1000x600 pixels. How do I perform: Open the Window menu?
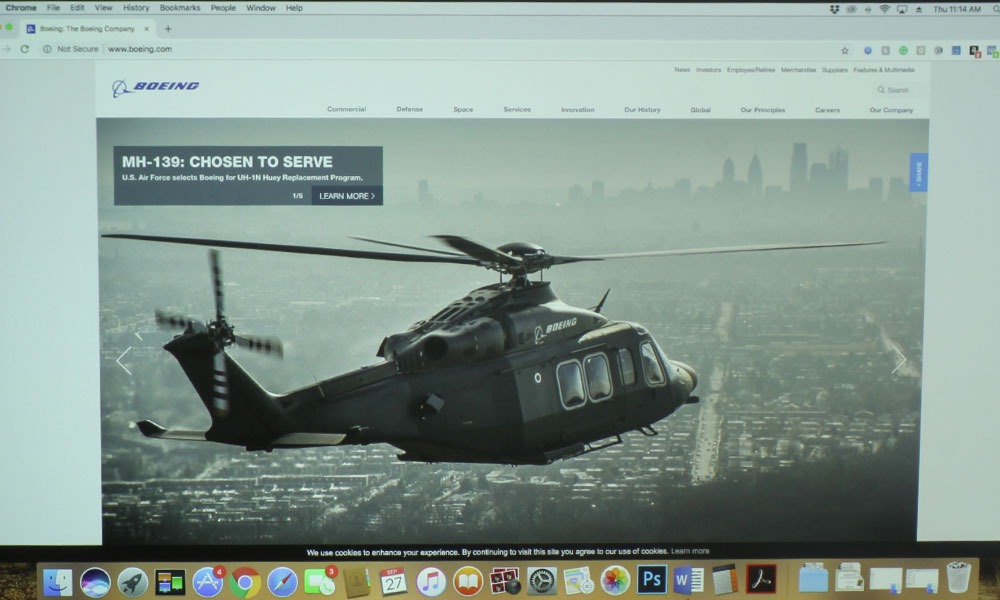coord(261,8)
